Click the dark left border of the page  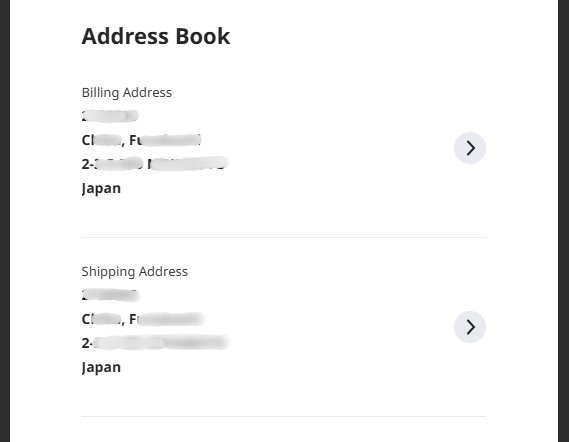pos(5,221)
